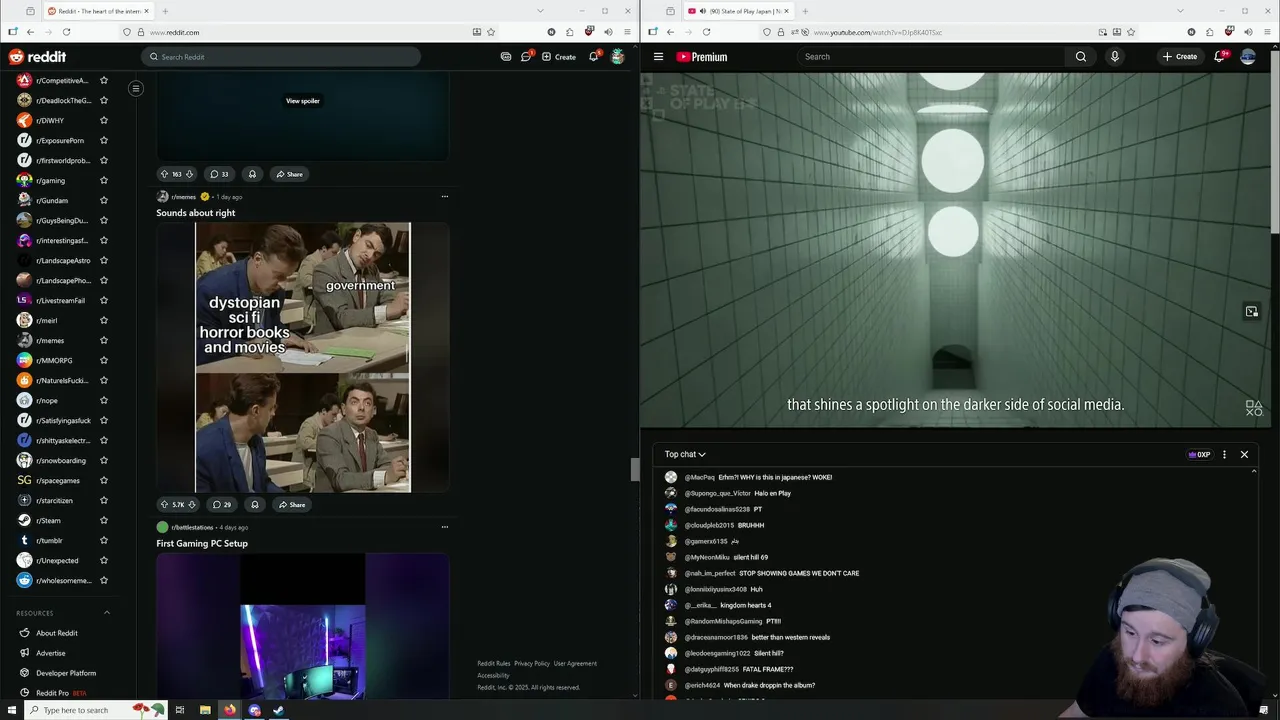Click the Reddit page scrollbar thumb
This screenshot has height=720, width=1280.
click(x=634, y=470)
